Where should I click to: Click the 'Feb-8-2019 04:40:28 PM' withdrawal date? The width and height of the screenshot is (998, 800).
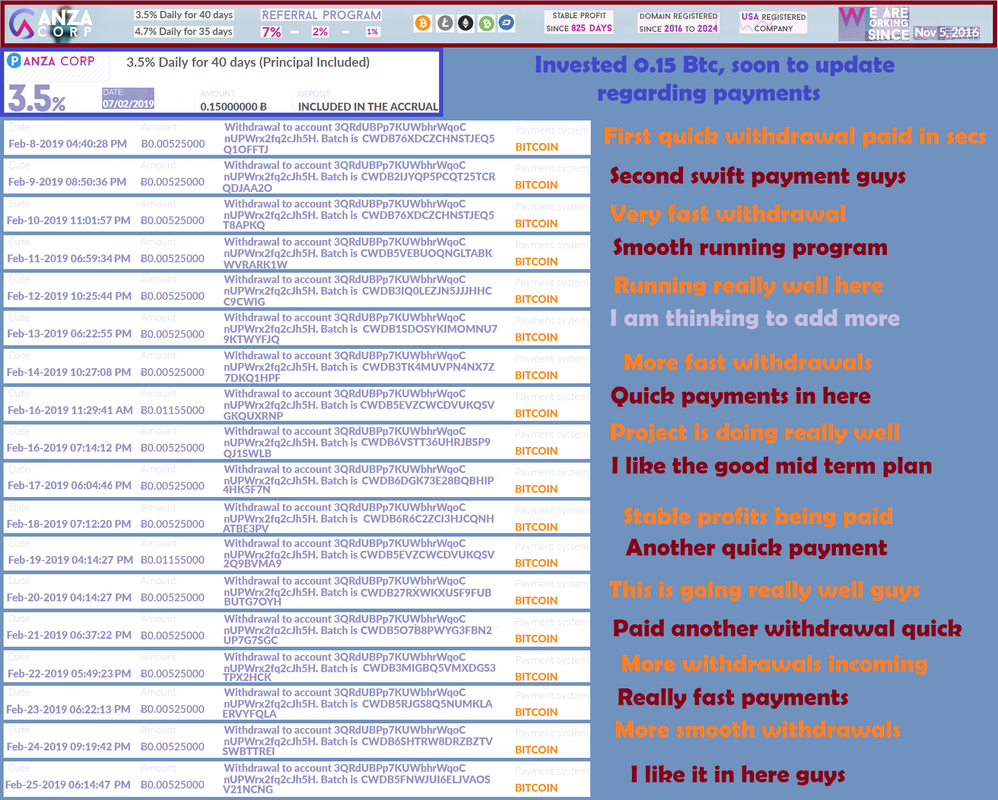(67, 144)
